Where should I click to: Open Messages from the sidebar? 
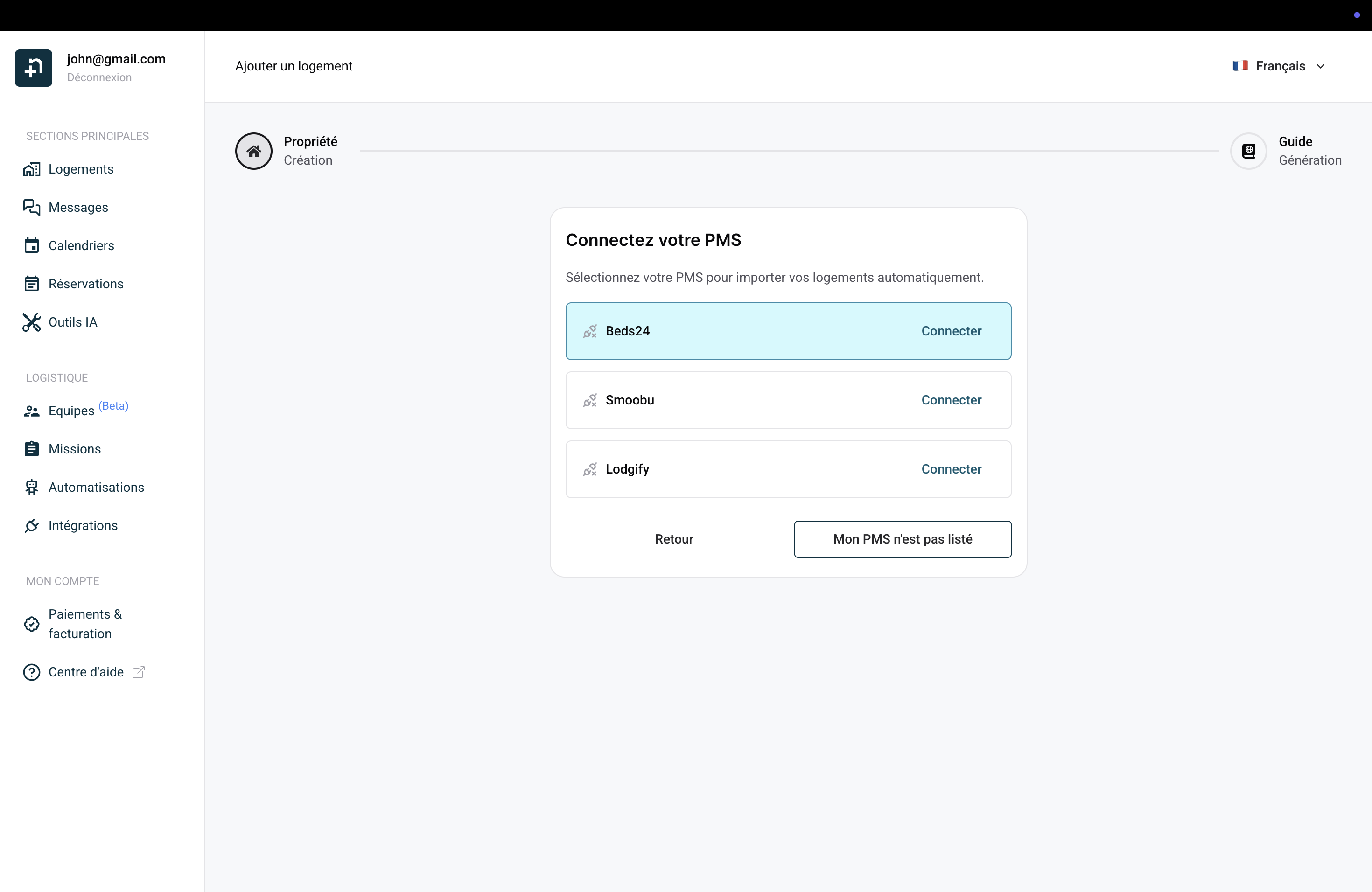coord(78,208)
